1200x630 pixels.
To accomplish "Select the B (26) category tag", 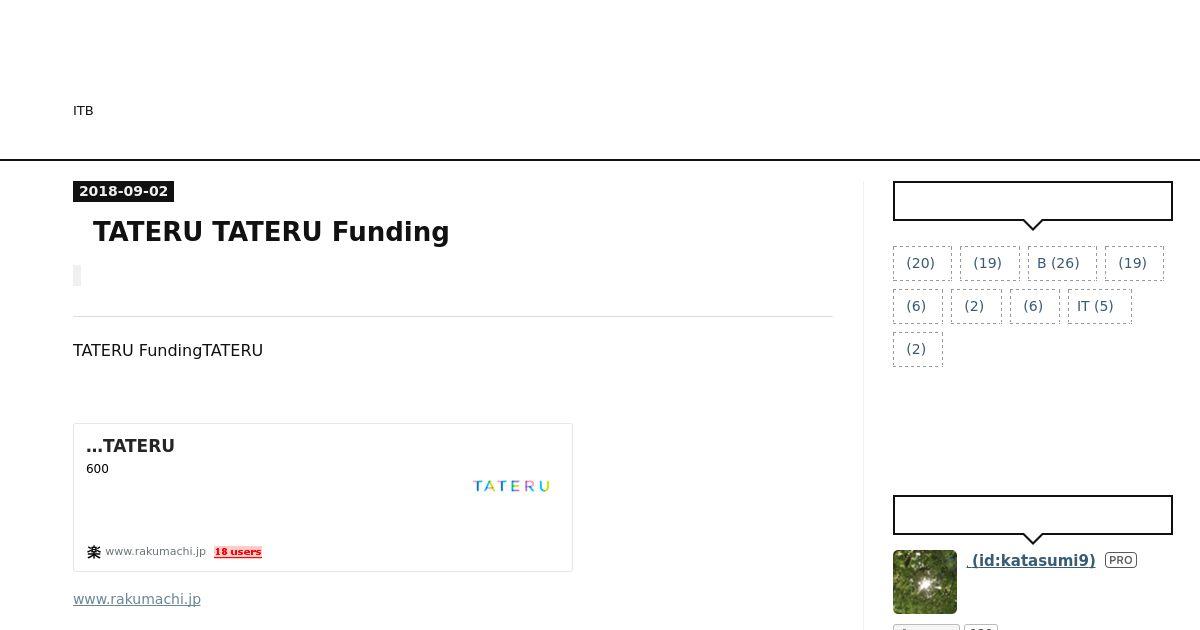I will coord(1062,263).
